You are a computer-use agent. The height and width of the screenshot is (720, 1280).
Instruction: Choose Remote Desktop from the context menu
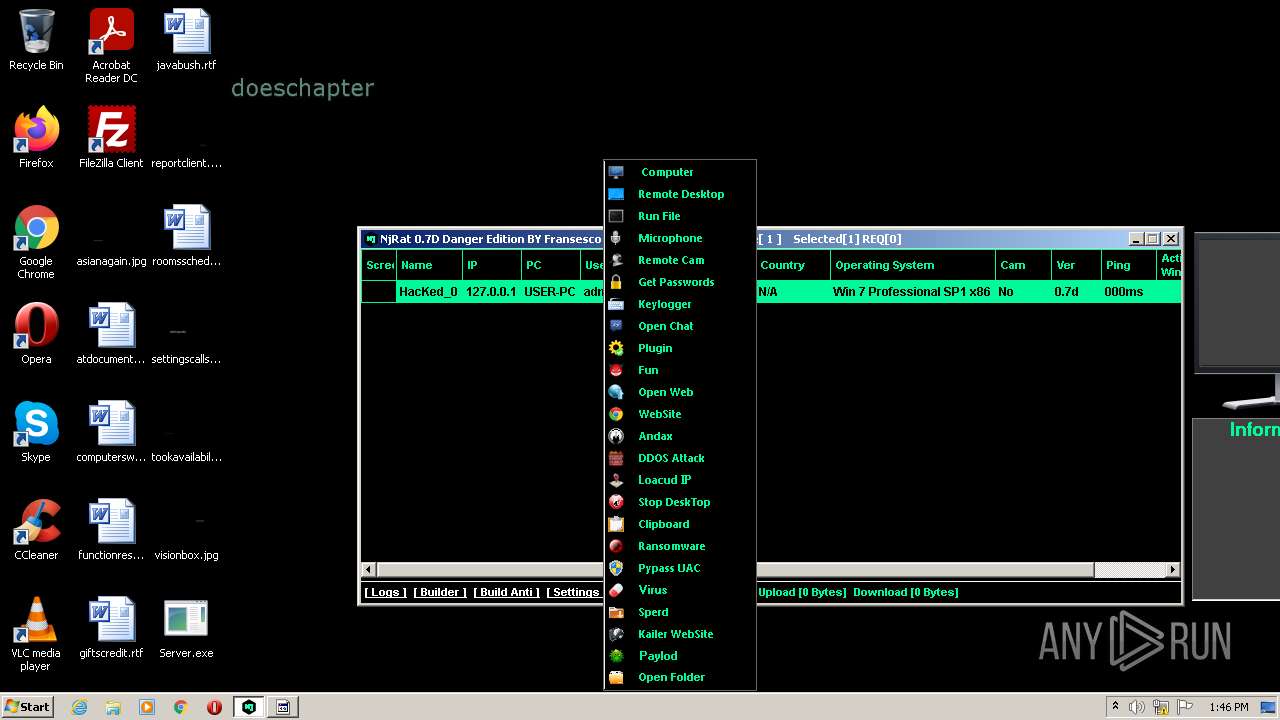[680, 194]
